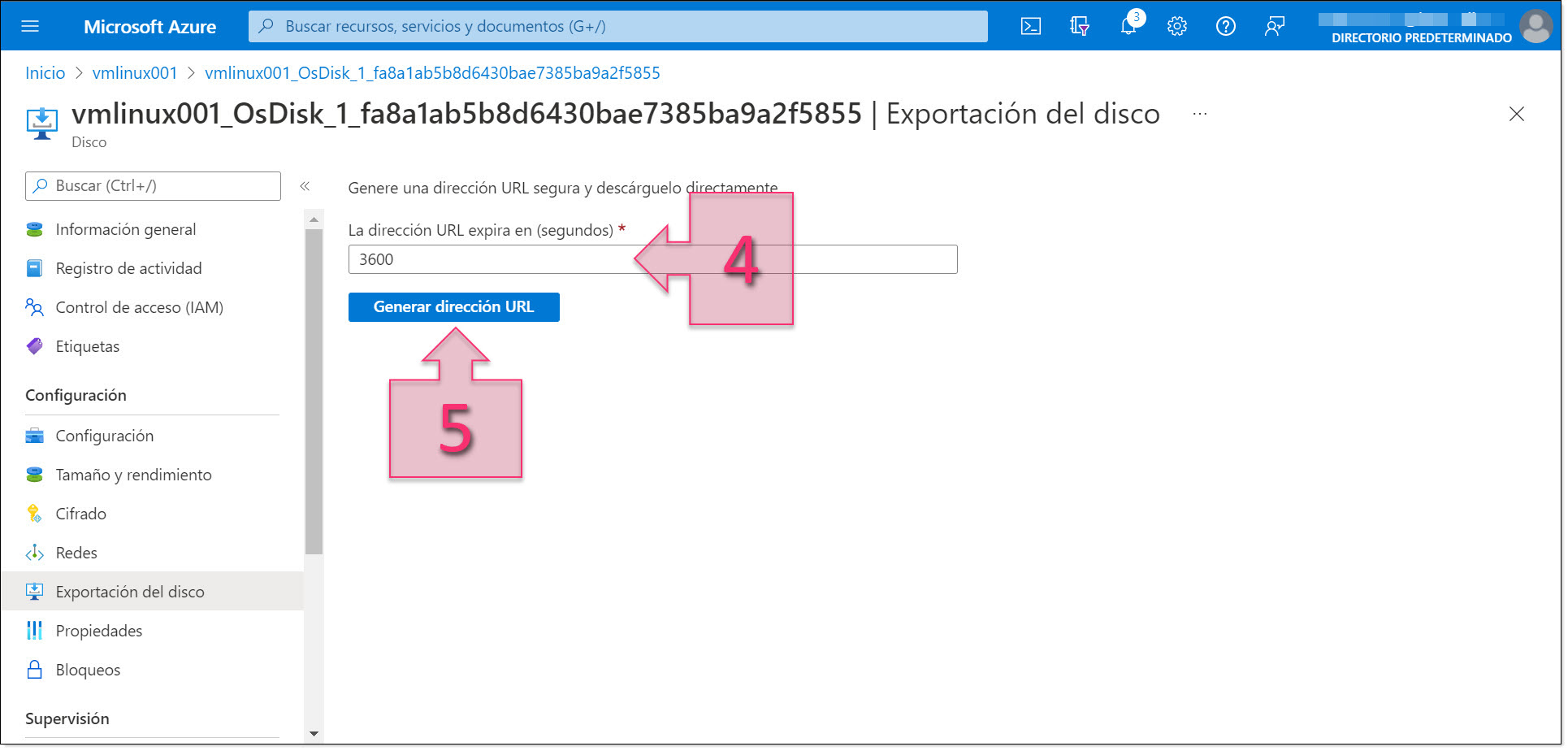Open the Cloud Shell icon
This screenshot has height=751, width=1568.
pos(1030,25)
